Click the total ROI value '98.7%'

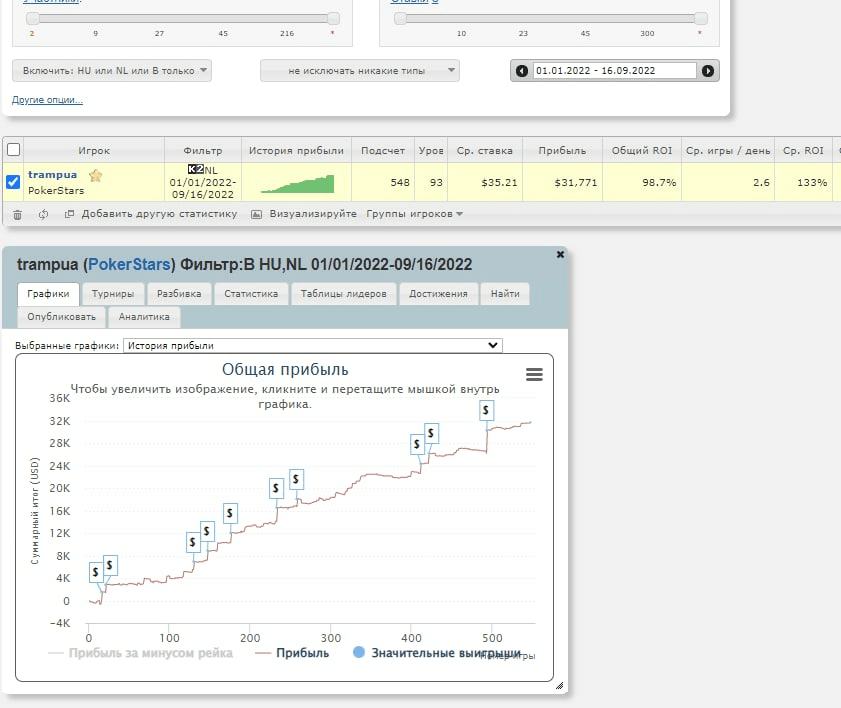point(659,182)
